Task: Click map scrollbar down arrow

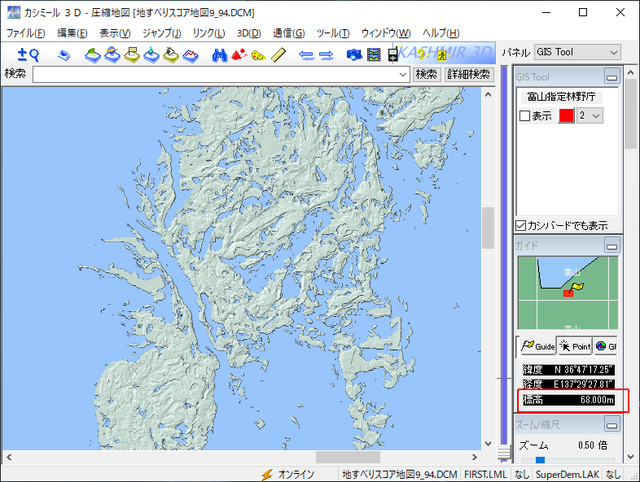Action: [x=488, y=444]
